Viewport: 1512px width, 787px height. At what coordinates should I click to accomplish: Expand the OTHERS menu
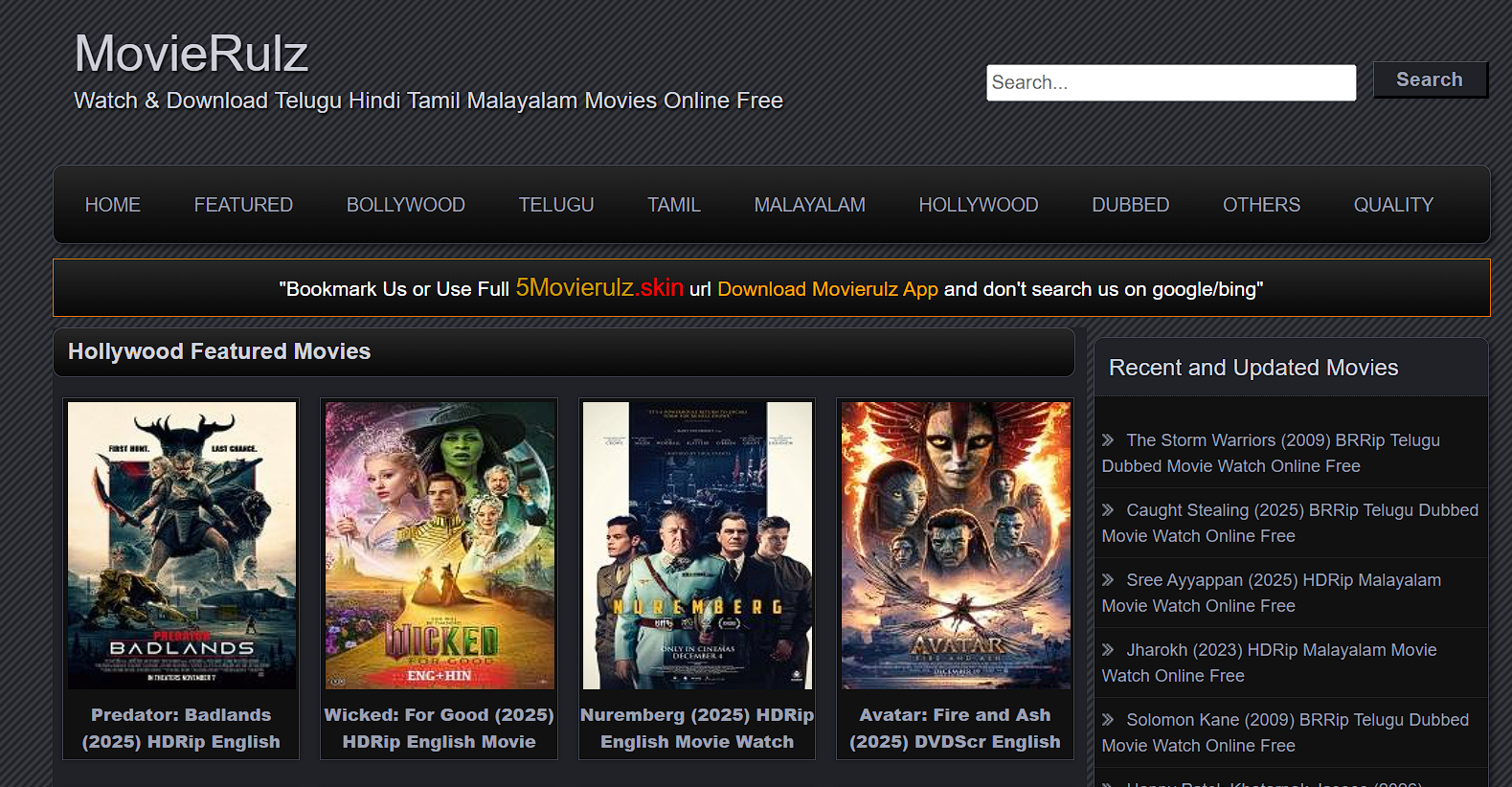coord(1260,205)
